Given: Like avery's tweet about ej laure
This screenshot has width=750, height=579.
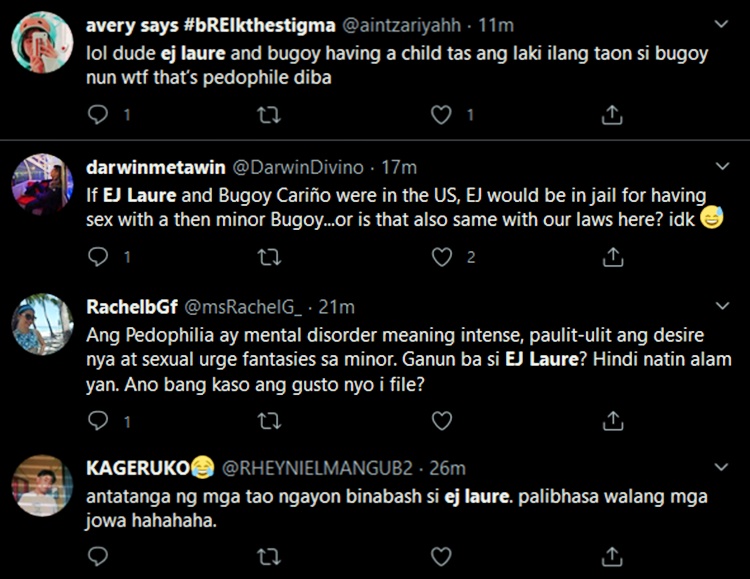Looking at the screenshot, I should [x=441, y=116].
